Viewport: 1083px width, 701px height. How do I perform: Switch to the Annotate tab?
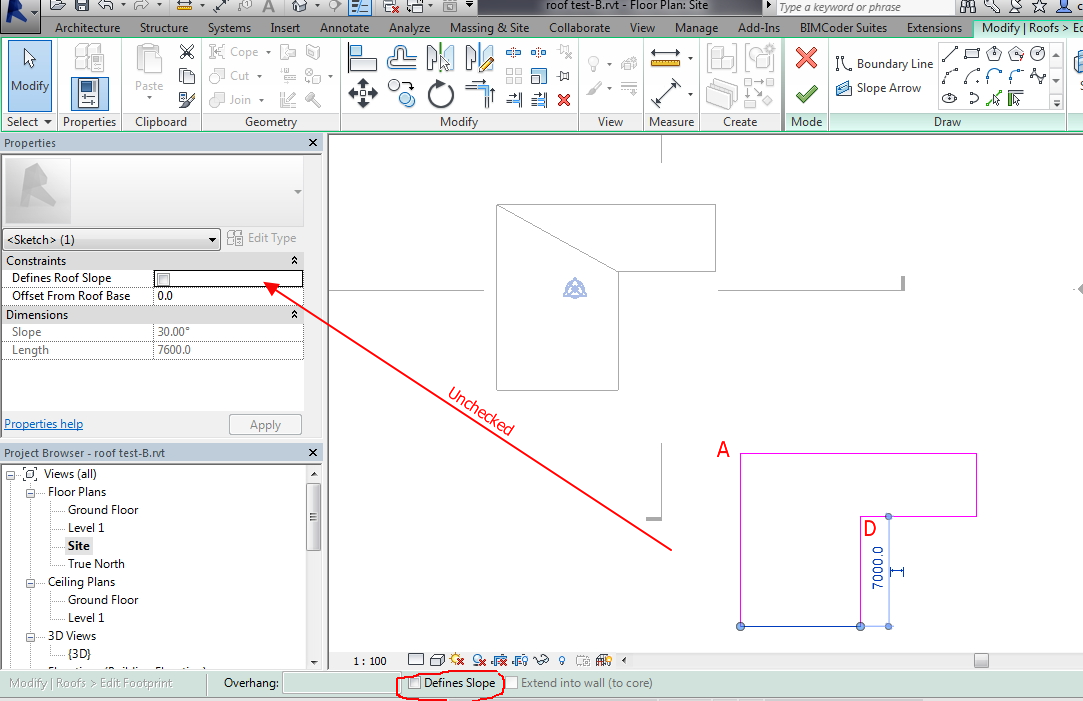point(345,28)
